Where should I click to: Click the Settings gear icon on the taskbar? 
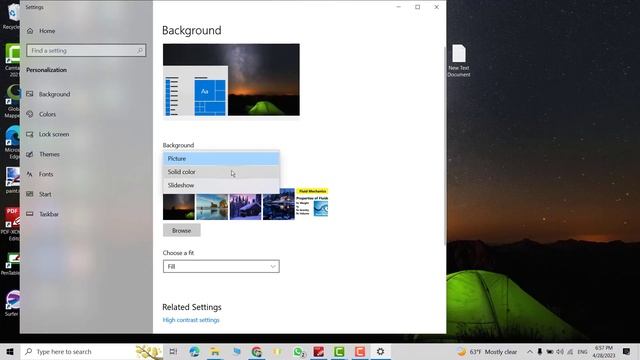[x=380, y=351]
